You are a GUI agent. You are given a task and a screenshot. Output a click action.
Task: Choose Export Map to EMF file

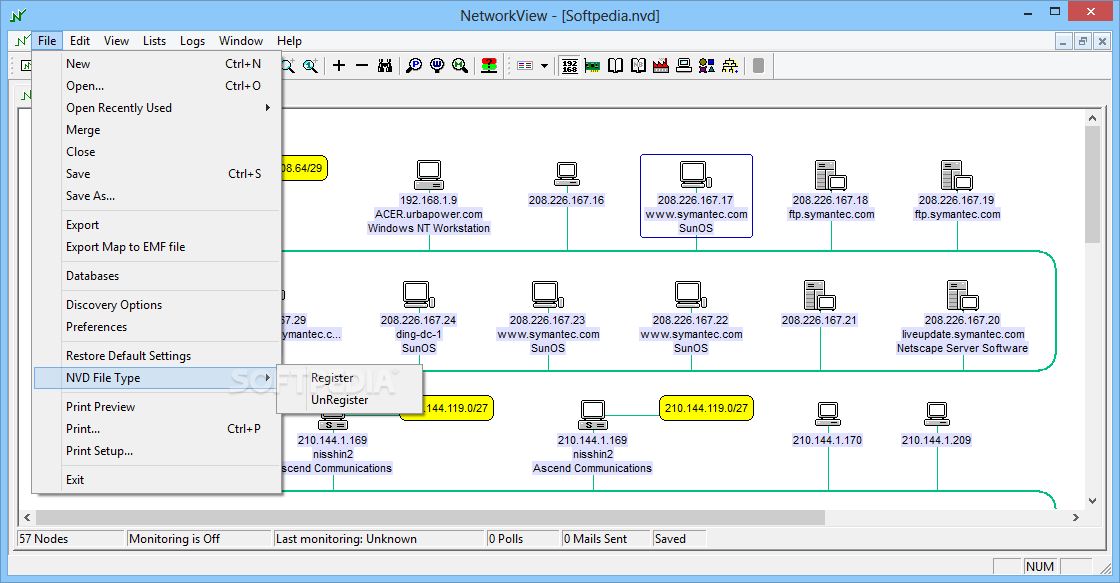156,246
